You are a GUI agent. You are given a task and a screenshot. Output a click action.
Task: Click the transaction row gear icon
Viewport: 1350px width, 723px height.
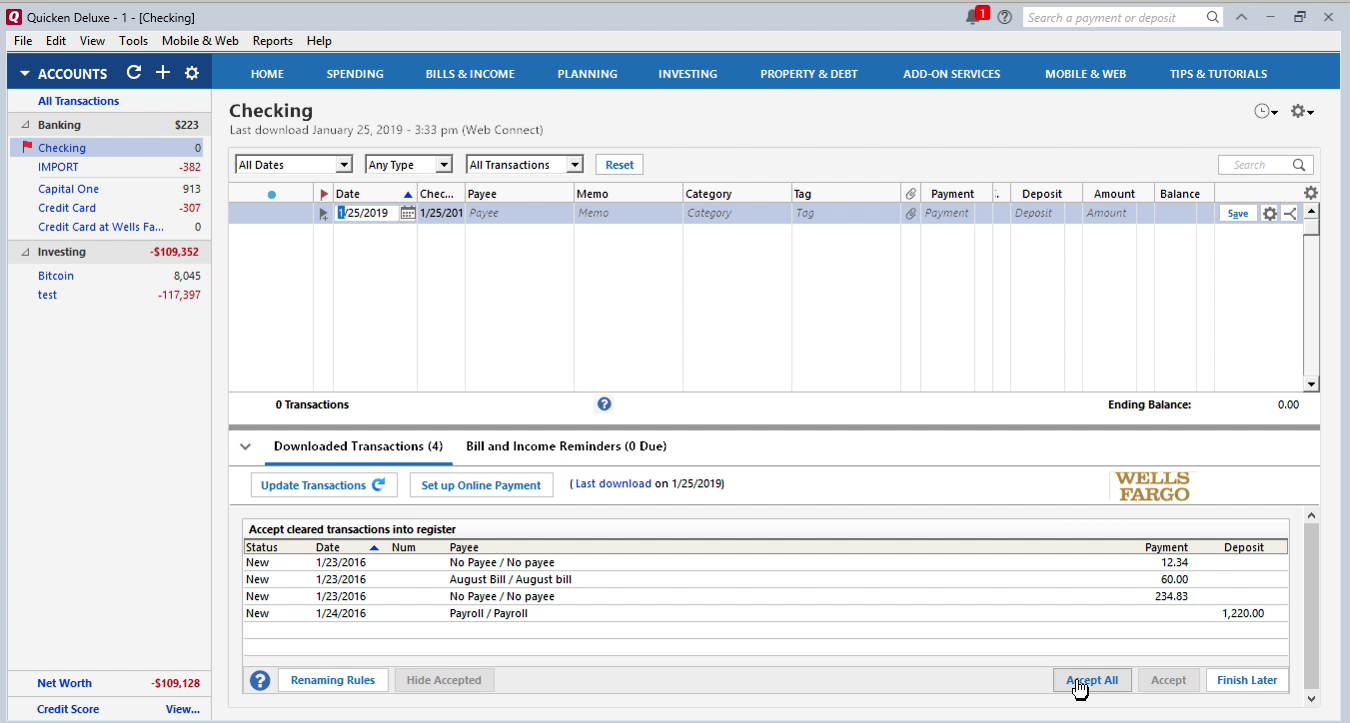click(1270, 213)
